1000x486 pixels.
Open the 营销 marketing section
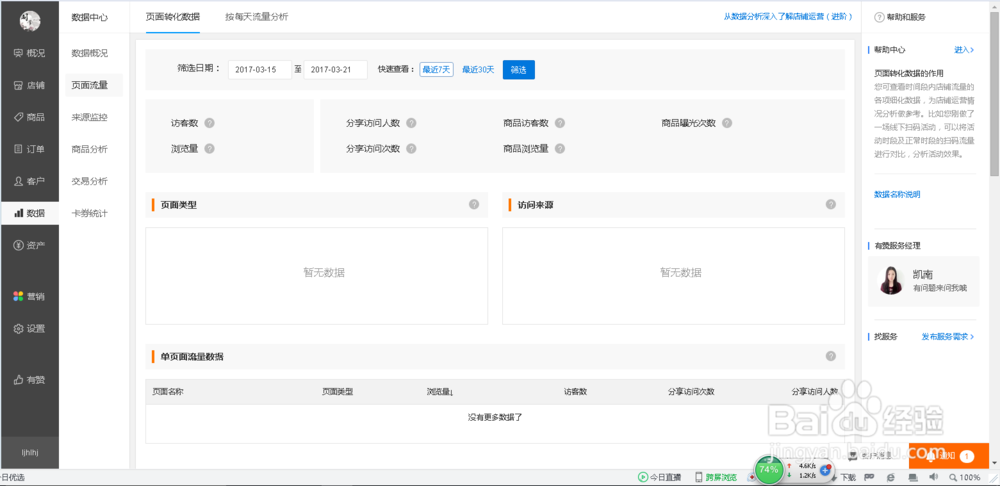coord(29,297)
